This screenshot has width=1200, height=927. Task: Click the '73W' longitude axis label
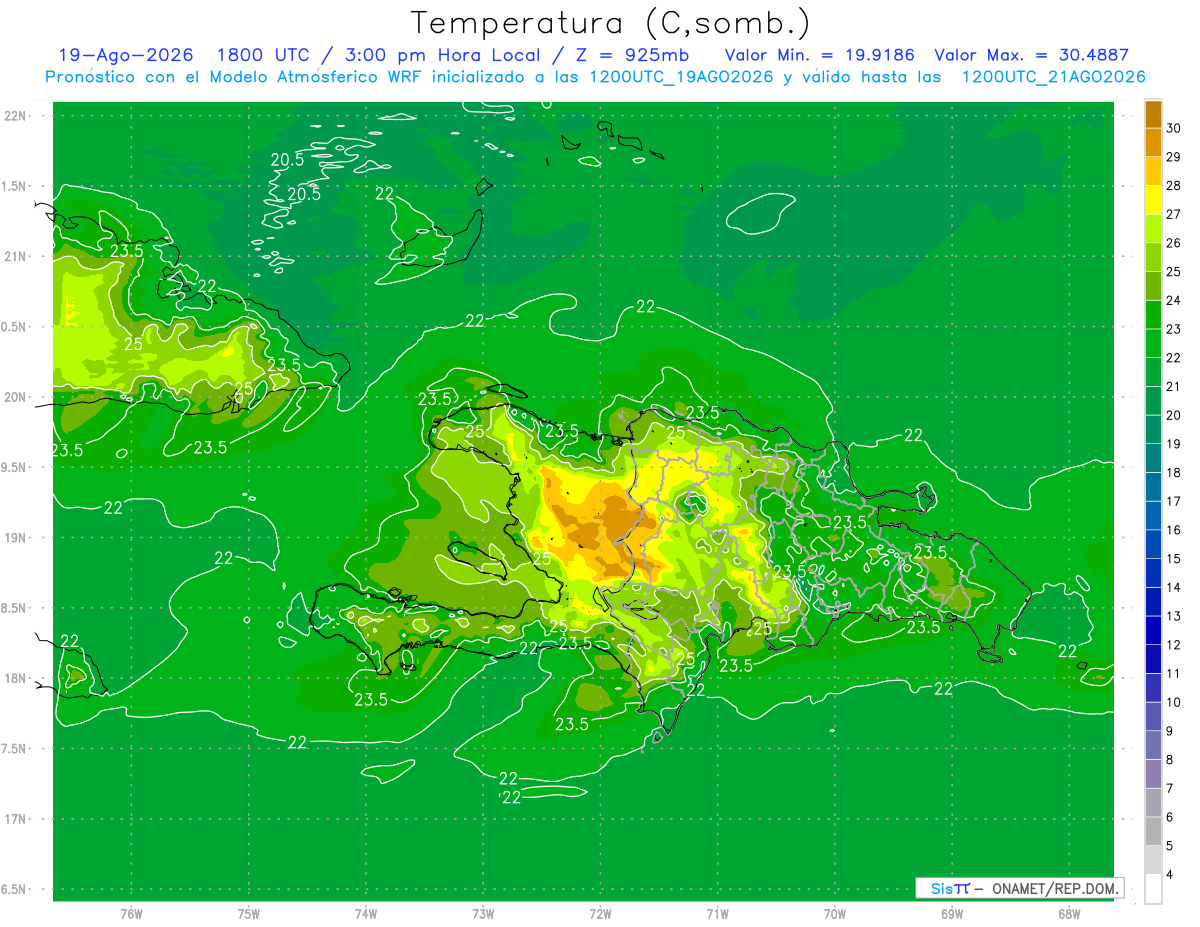483,913
